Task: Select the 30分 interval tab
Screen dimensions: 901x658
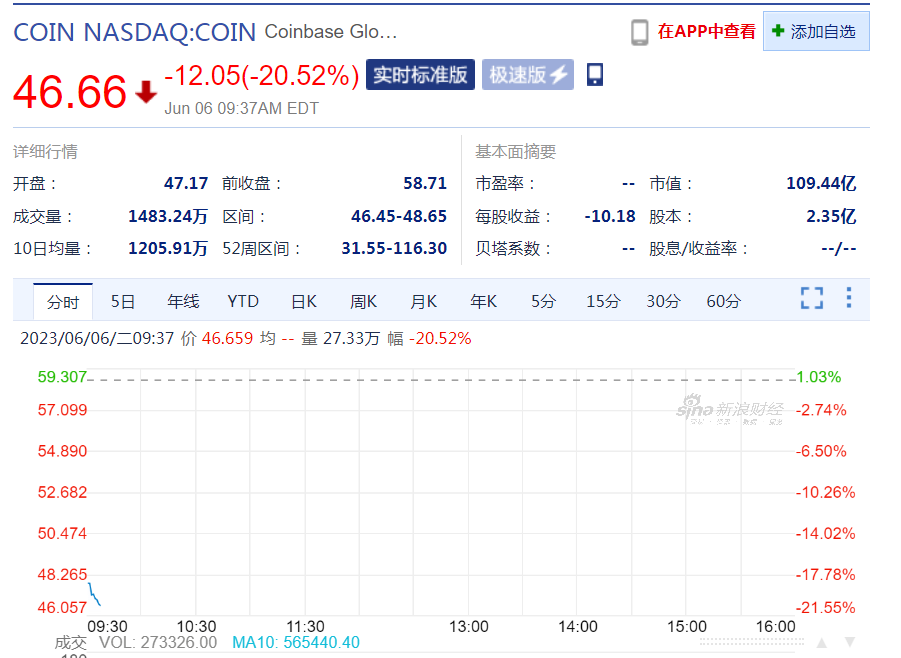Action: [663, 301]
